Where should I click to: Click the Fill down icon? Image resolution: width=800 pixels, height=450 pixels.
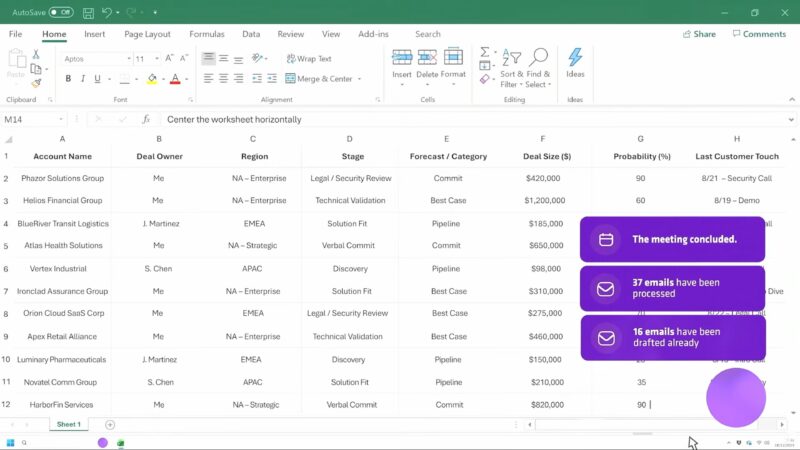485,65
